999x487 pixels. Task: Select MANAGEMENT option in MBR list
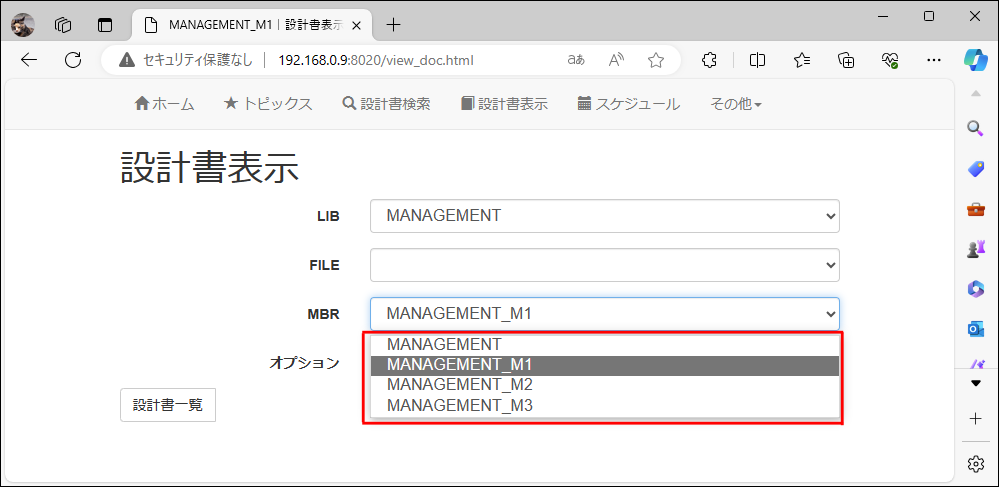click(605, 344)
